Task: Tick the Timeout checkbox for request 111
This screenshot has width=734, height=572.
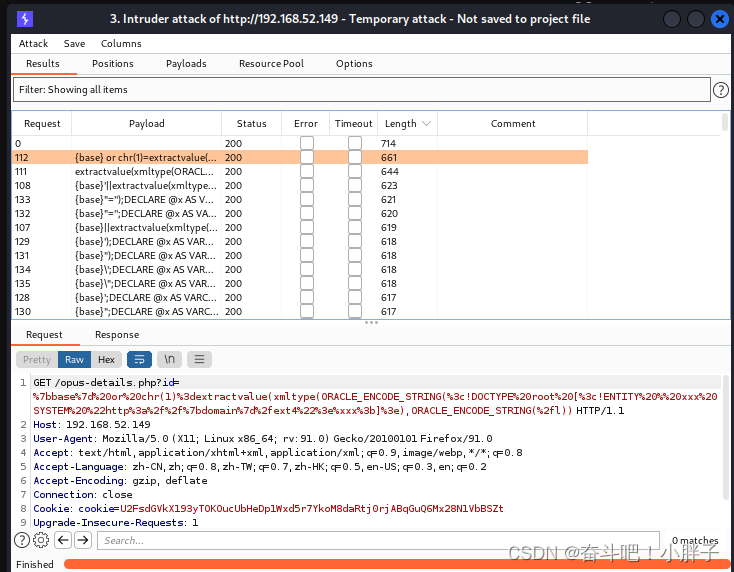Action: tap(355, 171)
